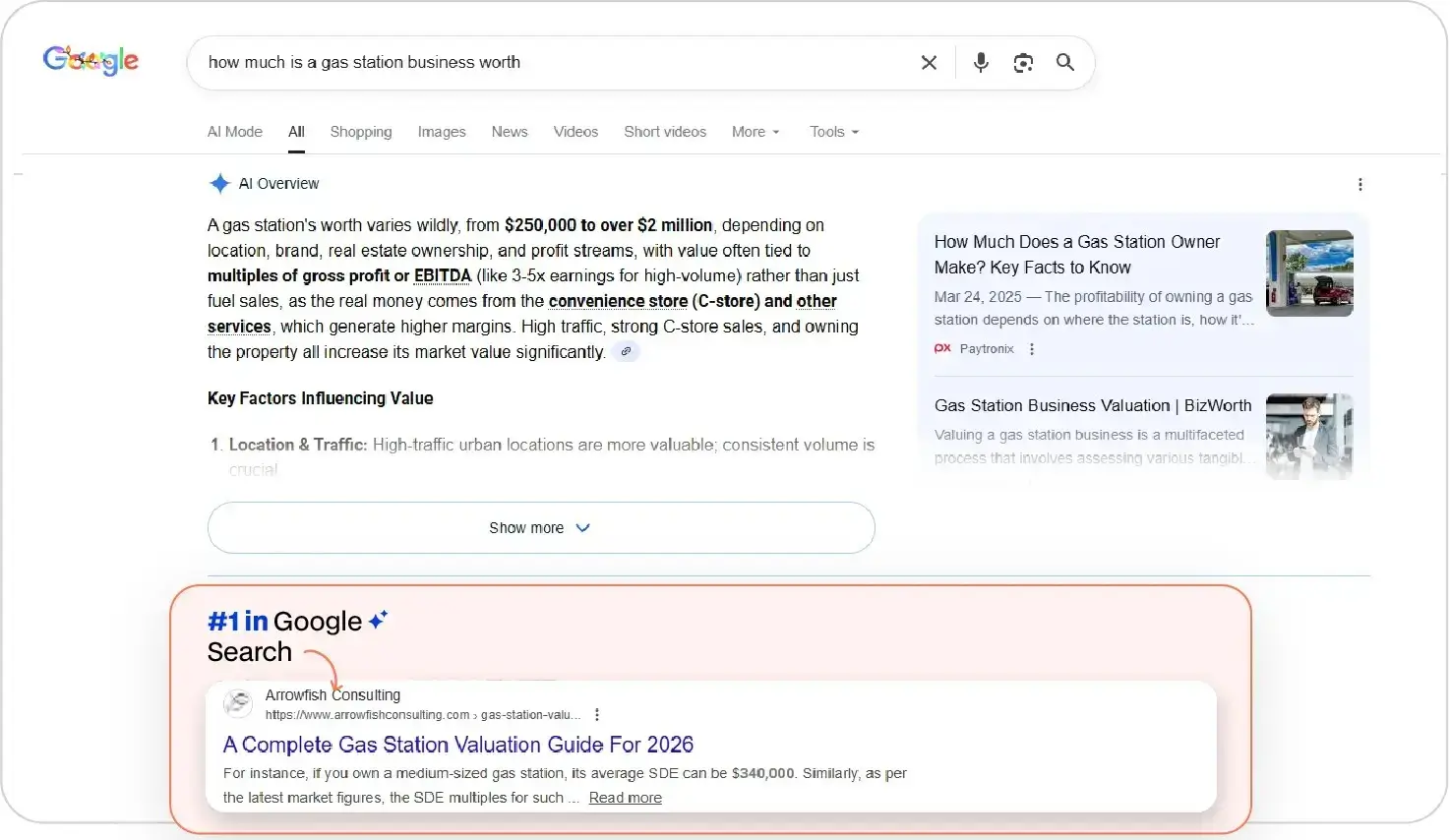Expand the AI Overview with Show more

540,528
